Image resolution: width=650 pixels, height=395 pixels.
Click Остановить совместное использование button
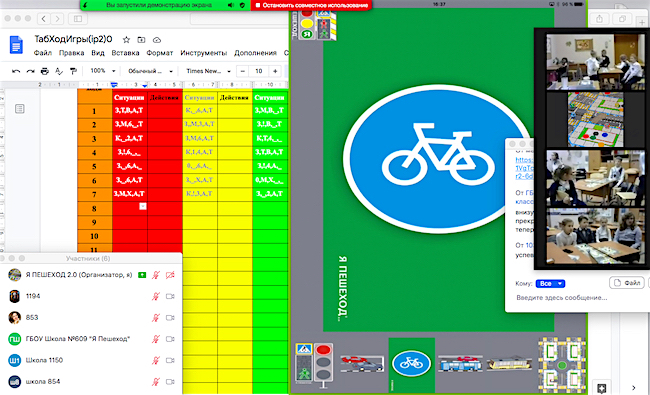coord(311,5)
